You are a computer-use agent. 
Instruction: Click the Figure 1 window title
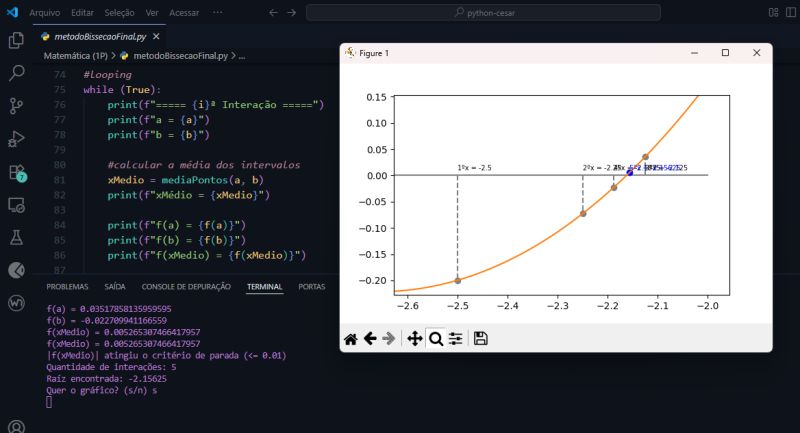(374, 53)
